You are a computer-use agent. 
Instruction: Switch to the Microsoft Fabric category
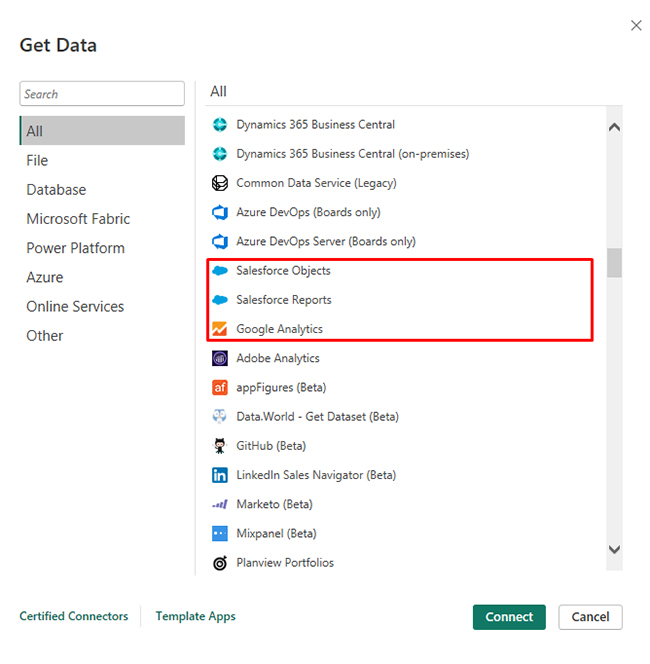pos(102,219)
